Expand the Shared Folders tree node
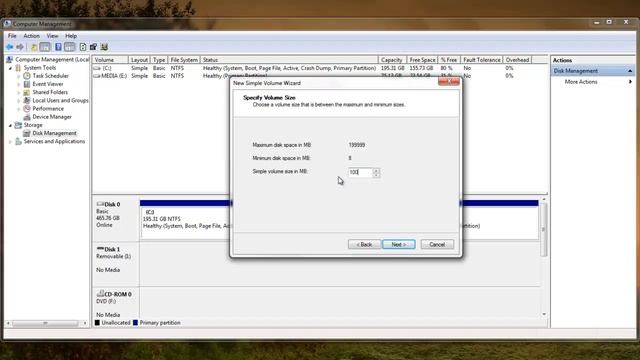 point(18,93)
